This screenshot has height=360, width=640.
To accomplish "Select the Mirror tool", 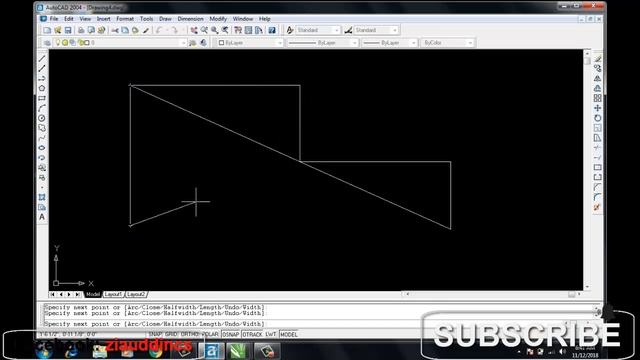I will point(598,78).
